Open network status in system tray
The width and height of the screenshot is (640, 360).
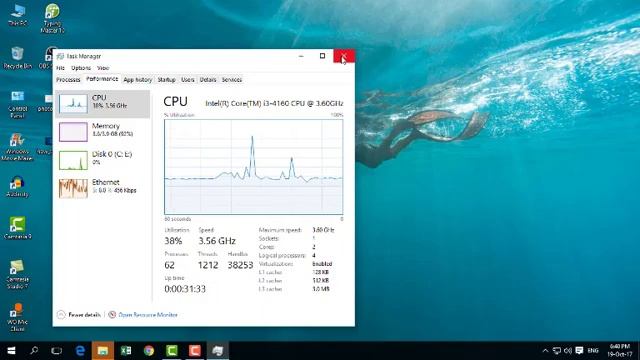557,351
